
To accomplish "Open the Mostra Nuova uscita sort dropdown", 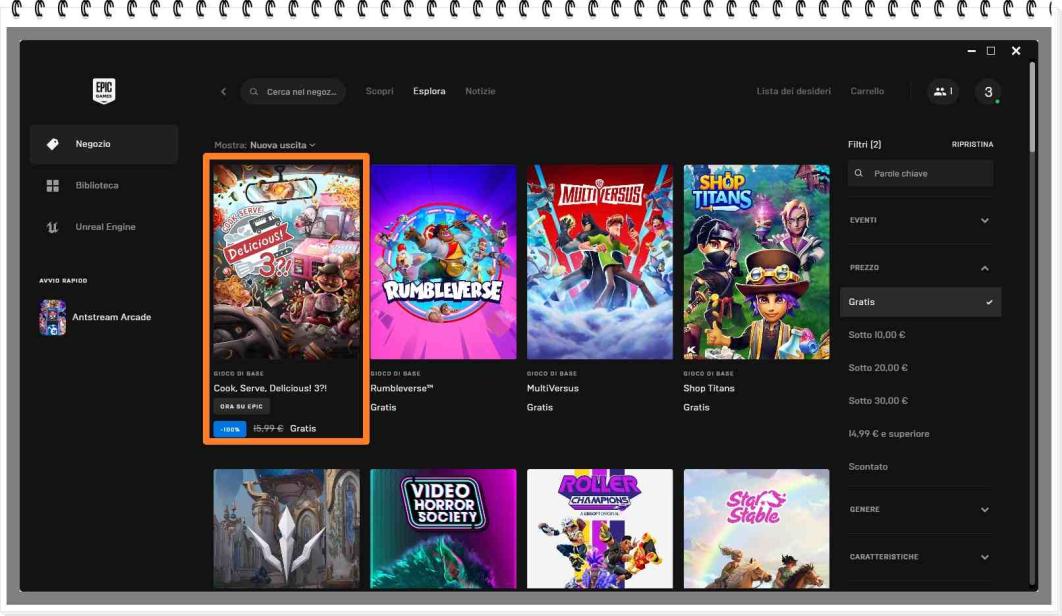I will click(281, 145).
